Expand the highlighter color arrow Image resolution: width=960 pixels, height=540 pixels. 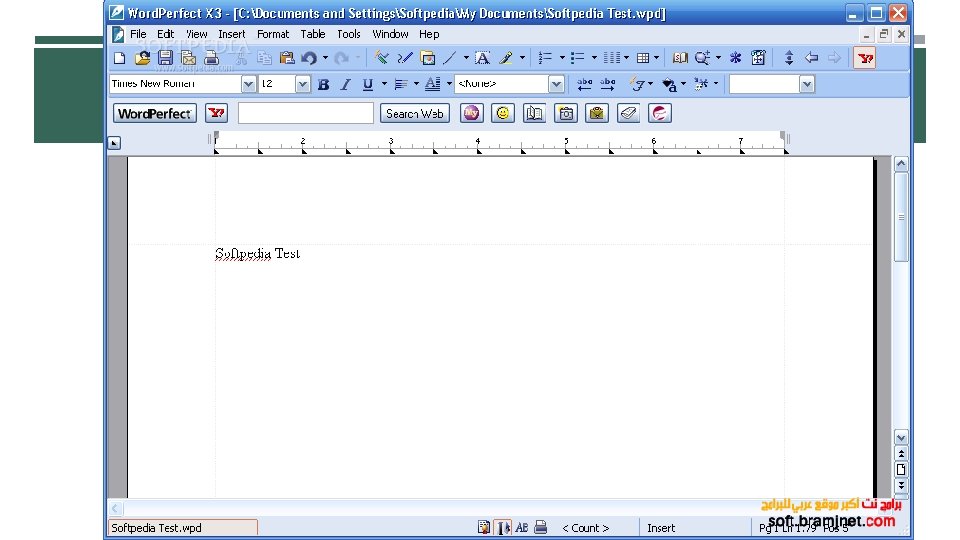522,58
